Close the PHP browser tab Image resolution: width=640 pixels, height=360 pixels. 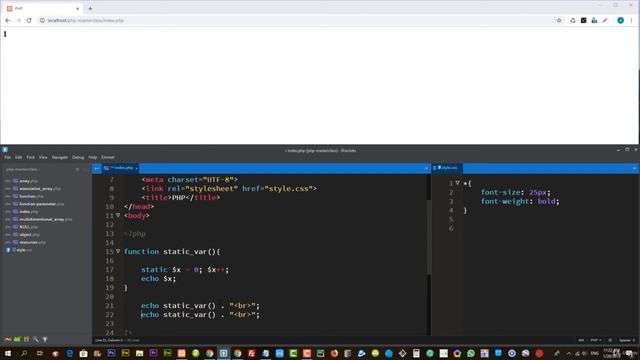point(77,8)
